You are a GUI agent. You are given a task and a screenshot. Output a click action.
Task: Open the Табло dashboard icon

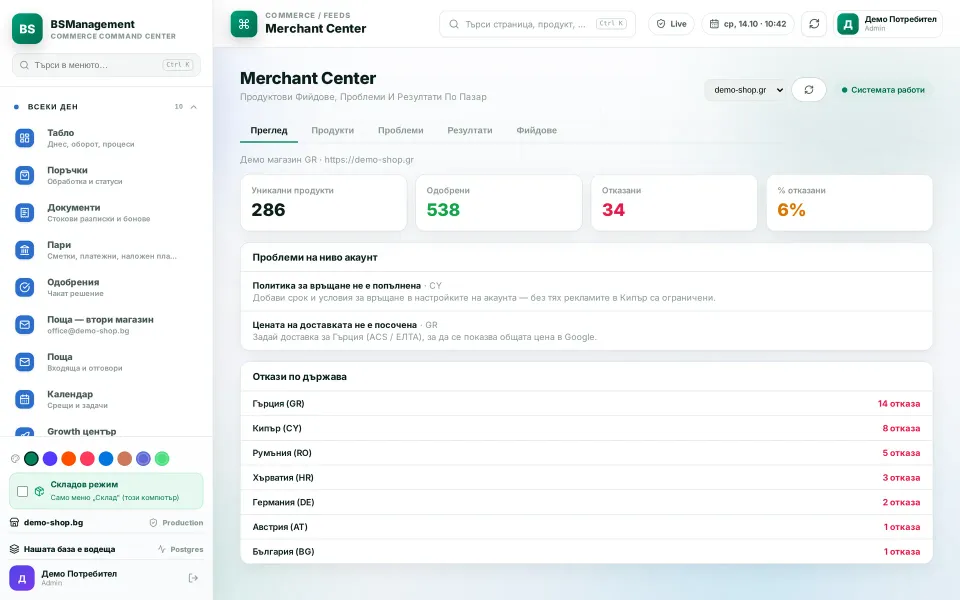[x=24, y=138]
